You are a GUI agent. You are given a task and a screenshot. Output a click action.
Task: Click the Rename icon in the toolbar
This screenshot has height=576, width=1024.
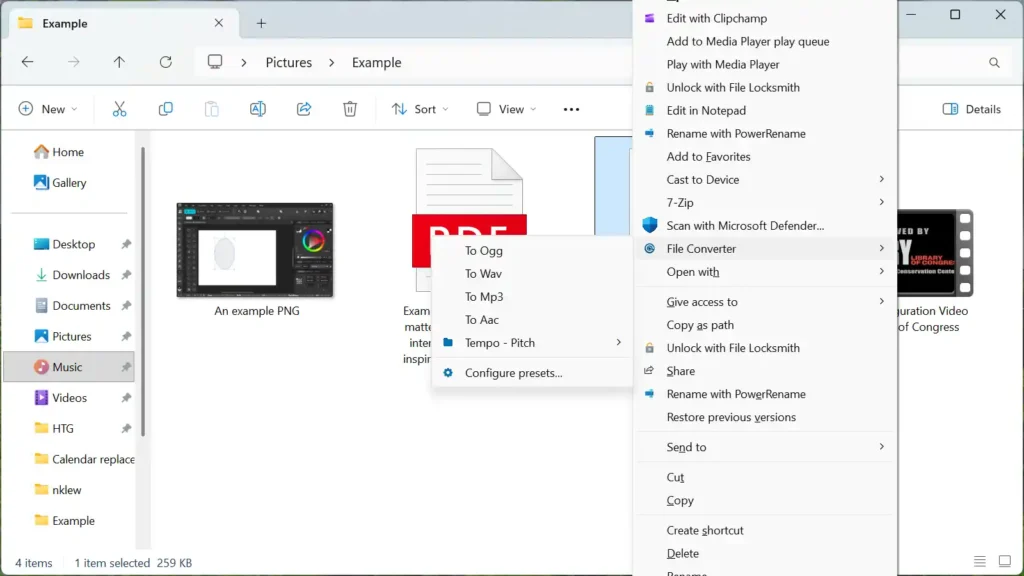tap(257, 109)
